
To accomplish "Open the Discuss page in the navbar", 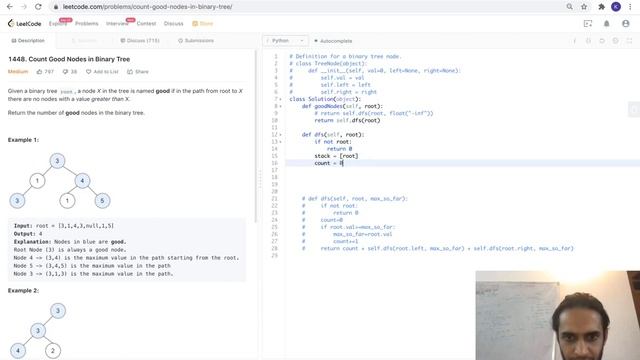I will (x=173, y=24).
